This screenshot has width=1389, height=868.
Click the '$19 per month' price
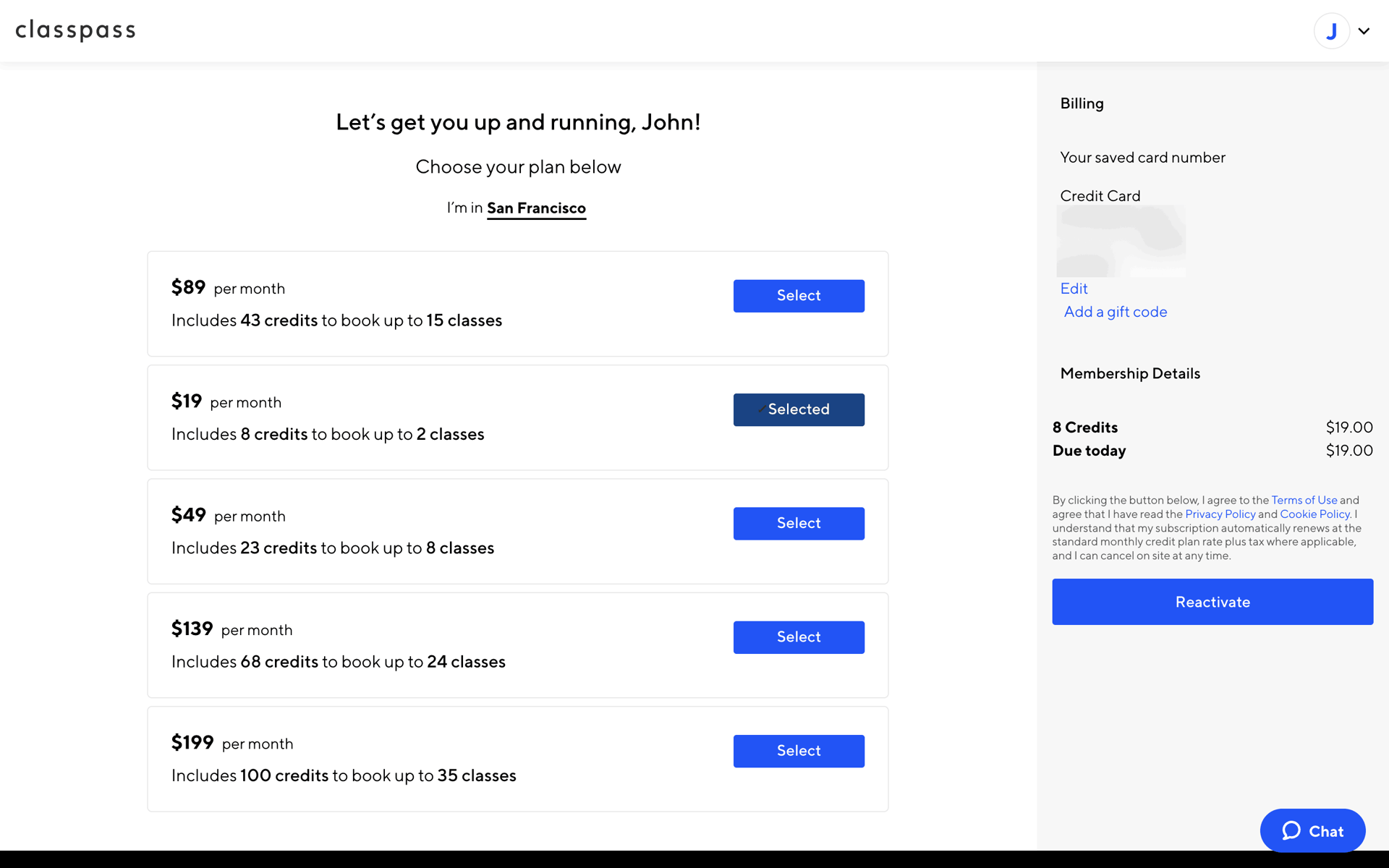pyautogui.click(x=226, y=401)
